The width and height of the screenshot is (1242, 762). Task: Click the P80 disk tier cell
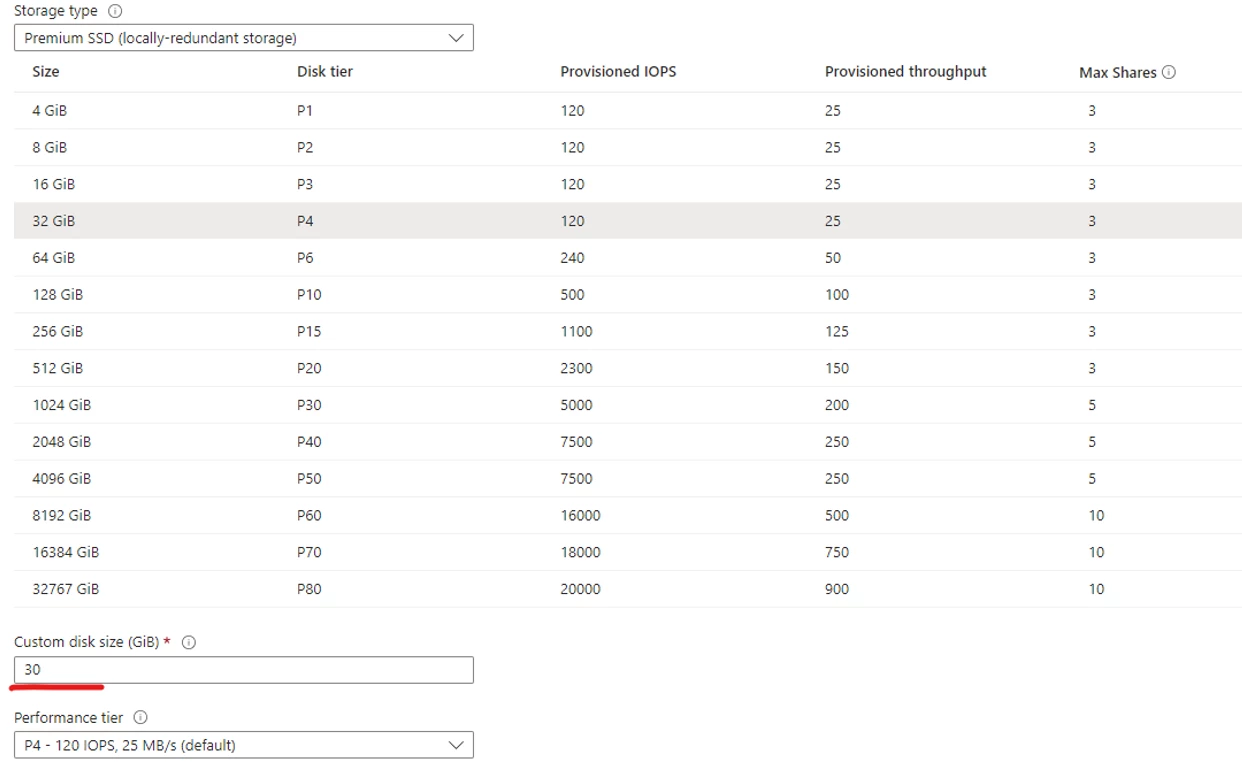click(309, 589)
